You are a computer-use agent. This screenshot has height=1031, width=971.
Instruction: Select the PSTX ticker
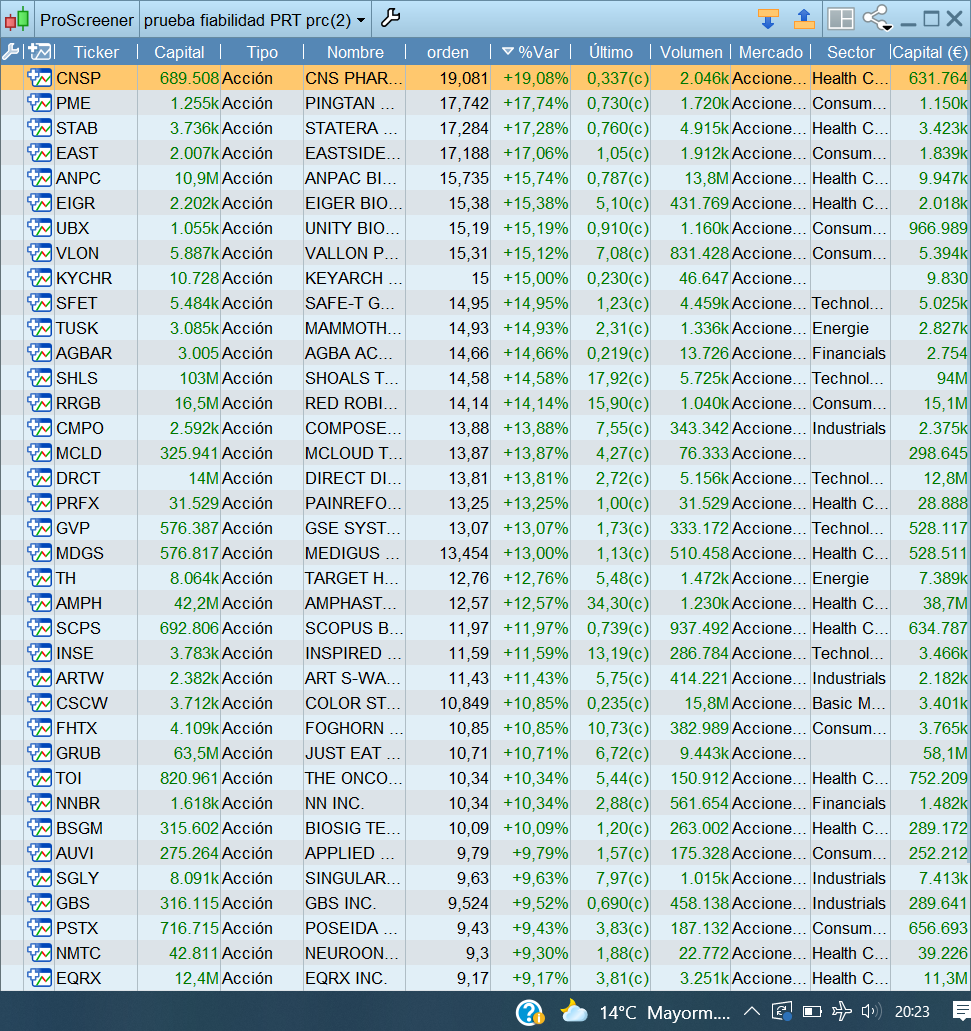tap(77, 928)
